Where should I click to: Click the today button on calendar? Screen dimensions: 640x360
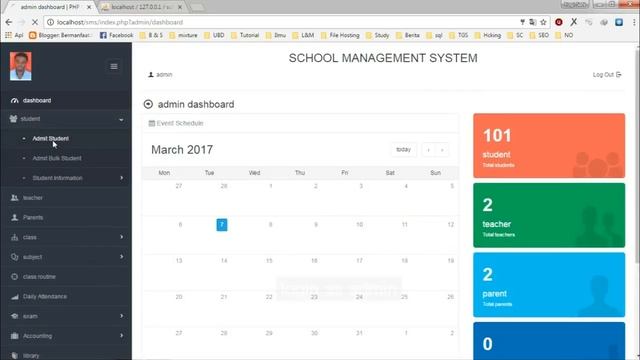(404, 150)
